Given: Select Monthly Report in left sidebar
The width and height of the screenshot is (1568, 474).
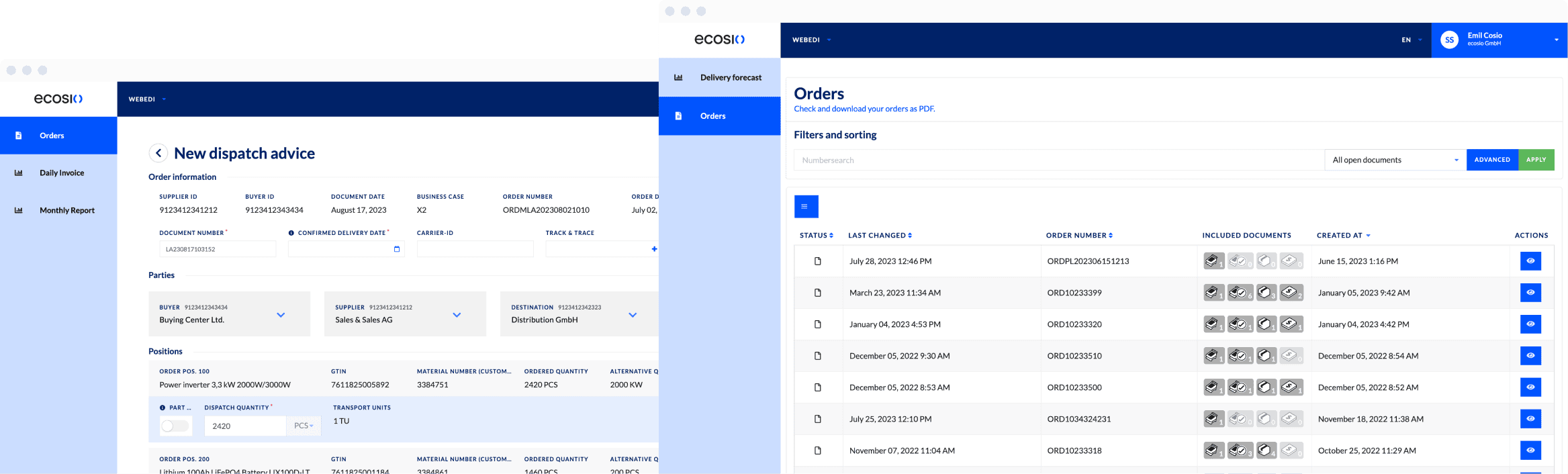Looking at the screenshot, I should [x=66, y=211].
